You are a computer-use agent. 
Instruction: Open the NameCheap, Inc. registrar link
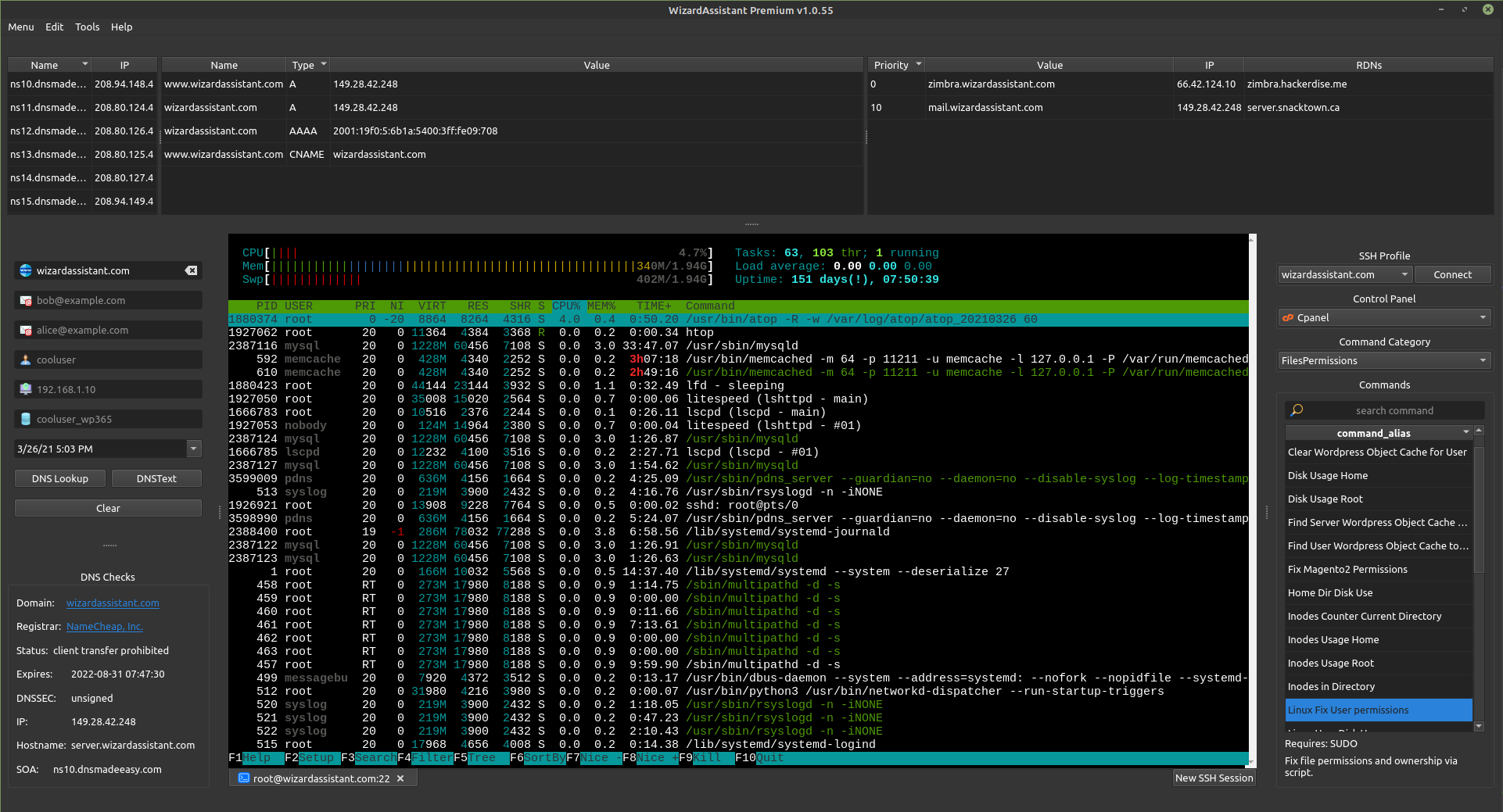(104, 626)
